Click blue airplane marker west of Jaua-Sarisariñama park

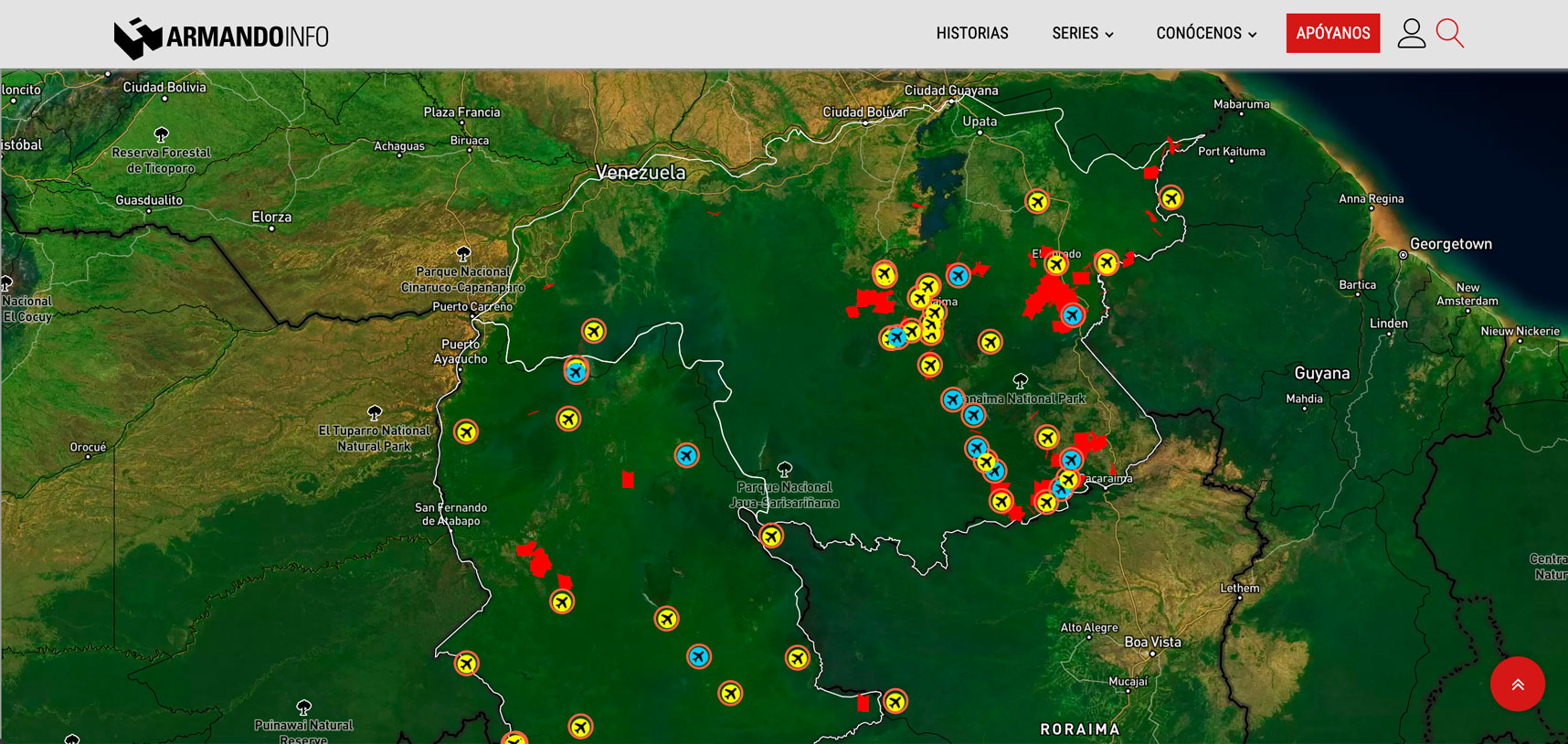[686, 455]
